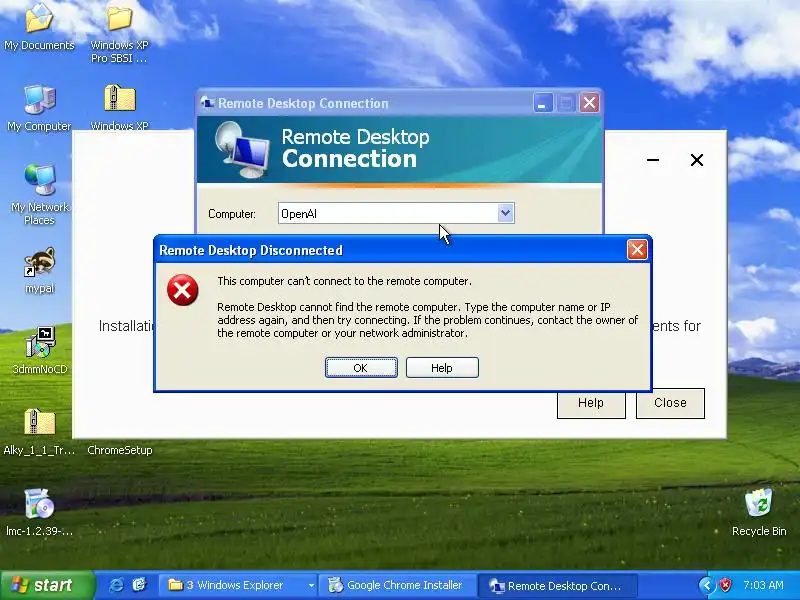Select the 3dmmNoCD installer icon

tap(39, 342)
